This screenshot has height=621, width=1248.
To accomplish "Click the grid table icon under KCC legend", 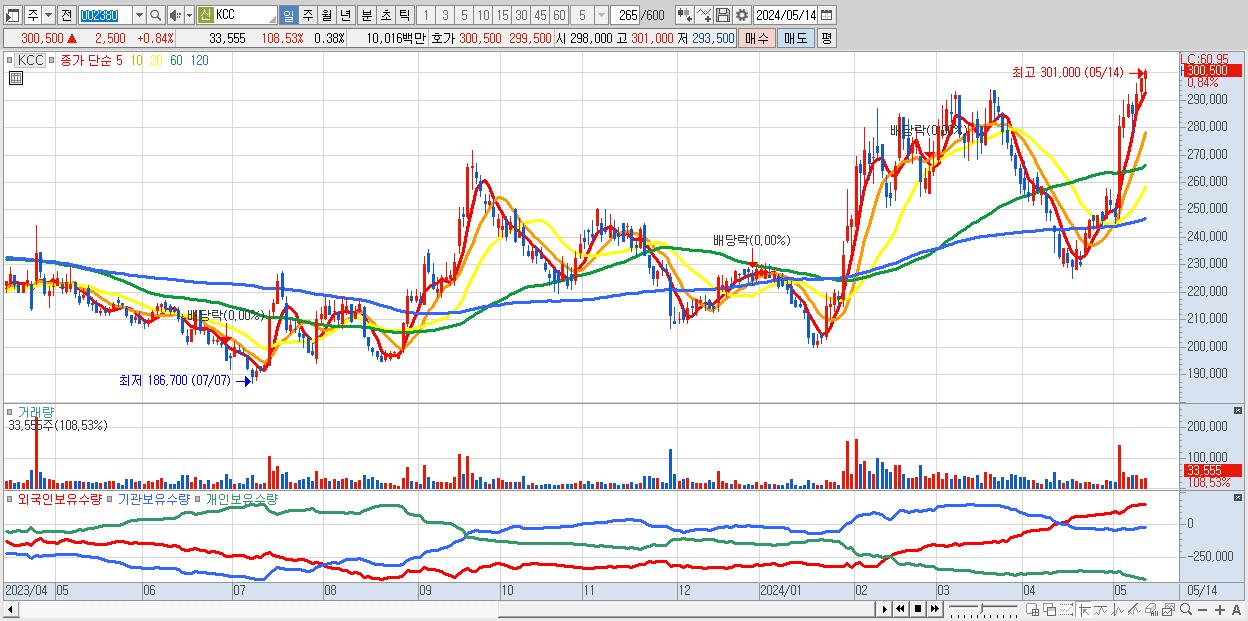I will (16, 79).
